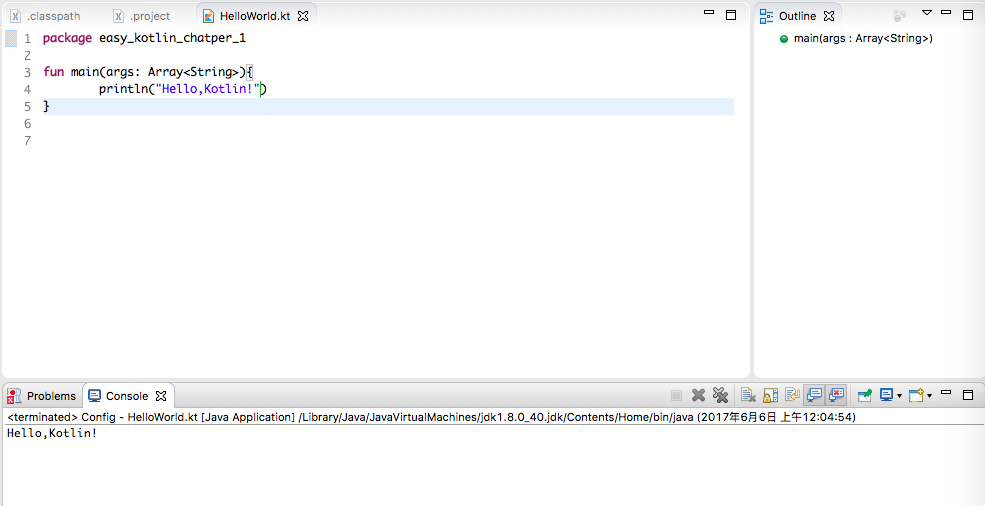Click 'Array<String>' in editor line 3
Viewport: 985px width, 506px height.
click(193, 72)
